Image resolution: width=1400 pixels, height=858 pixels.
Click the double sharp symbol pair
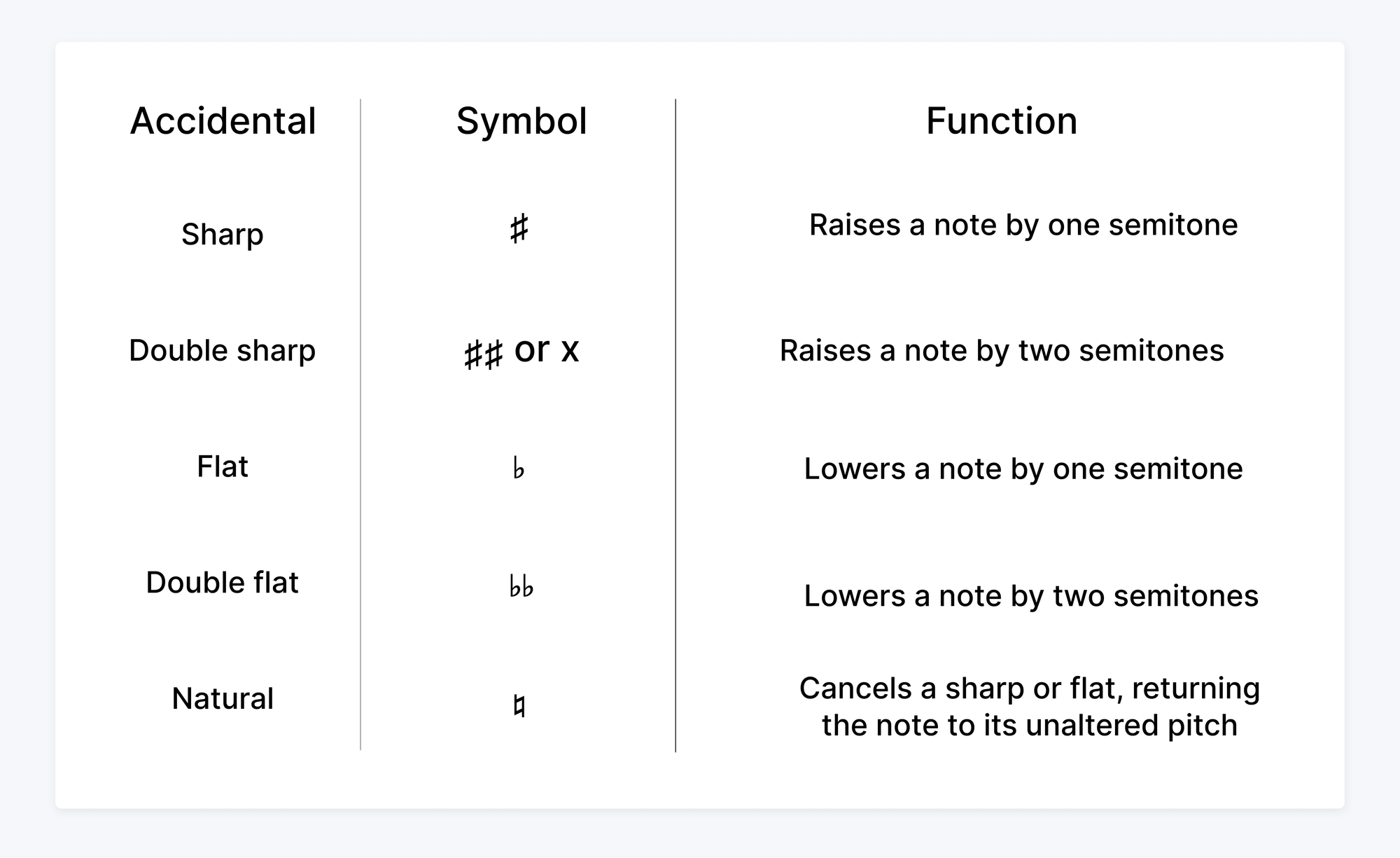point(484,354)
